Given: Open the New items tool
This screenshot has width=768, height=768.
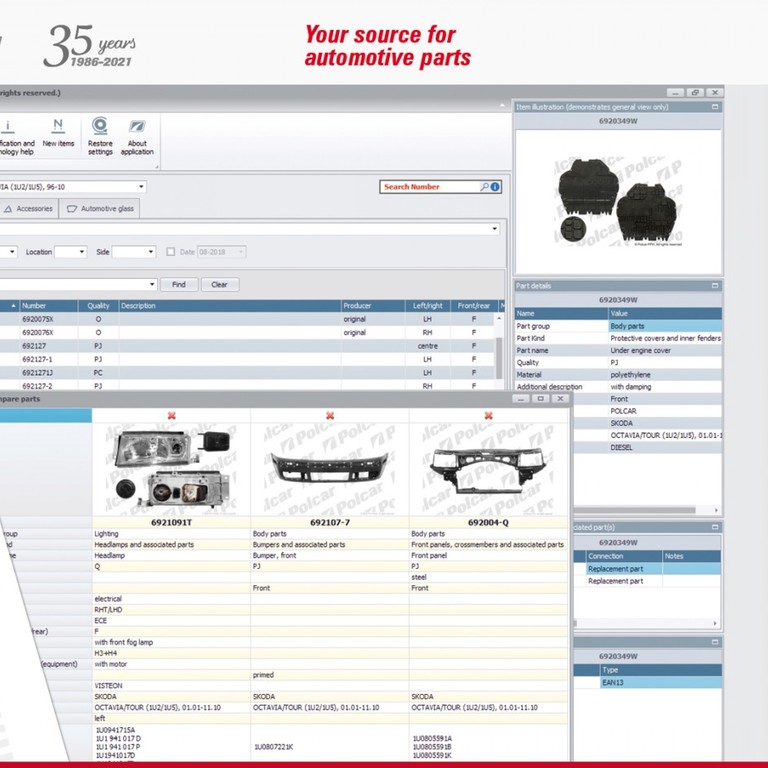Looking at the screenshot, I should click(58, 133).
